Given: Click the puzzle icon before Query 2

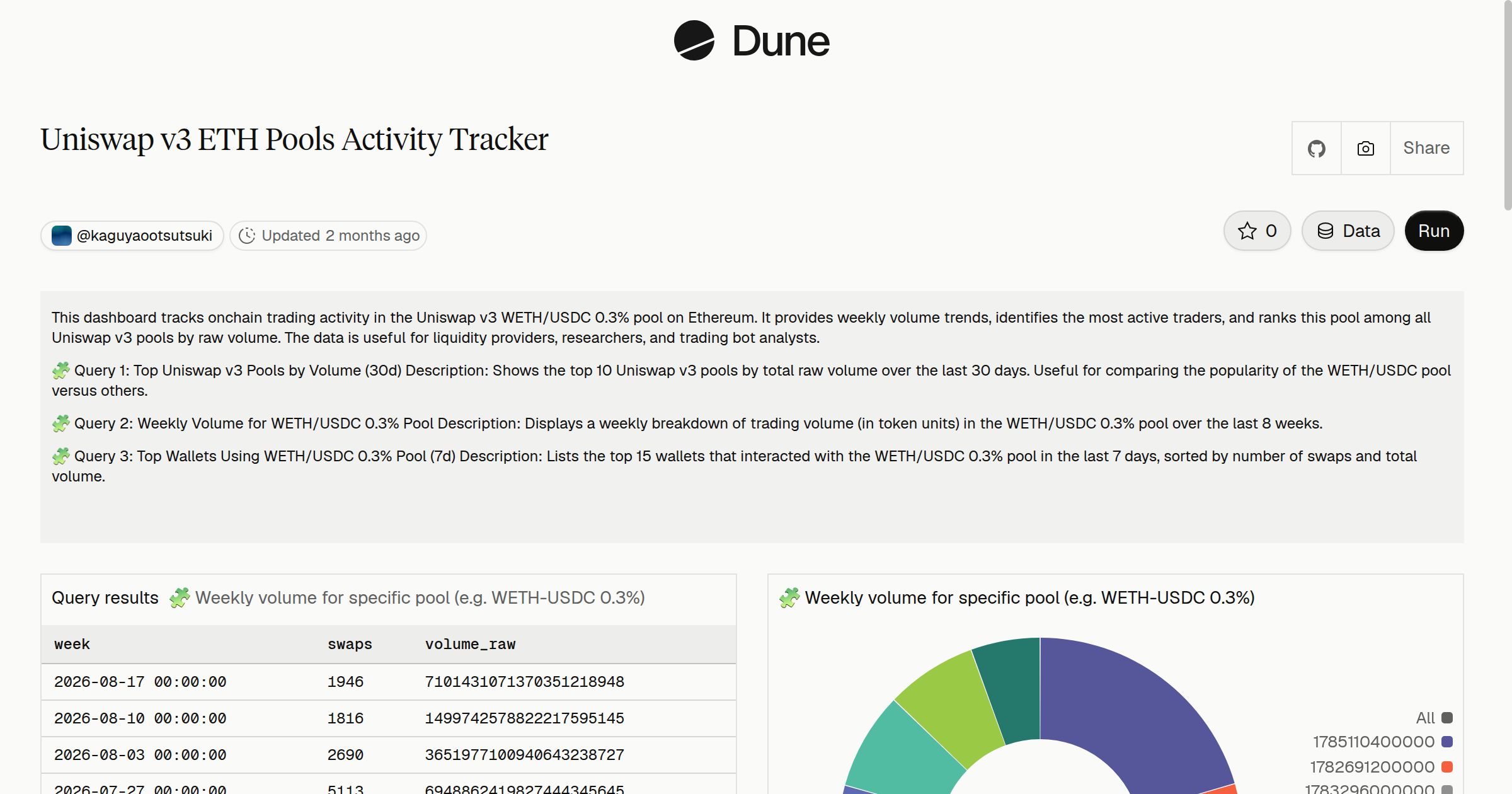Looking at the screenshot, I should (x=60, y=423).
